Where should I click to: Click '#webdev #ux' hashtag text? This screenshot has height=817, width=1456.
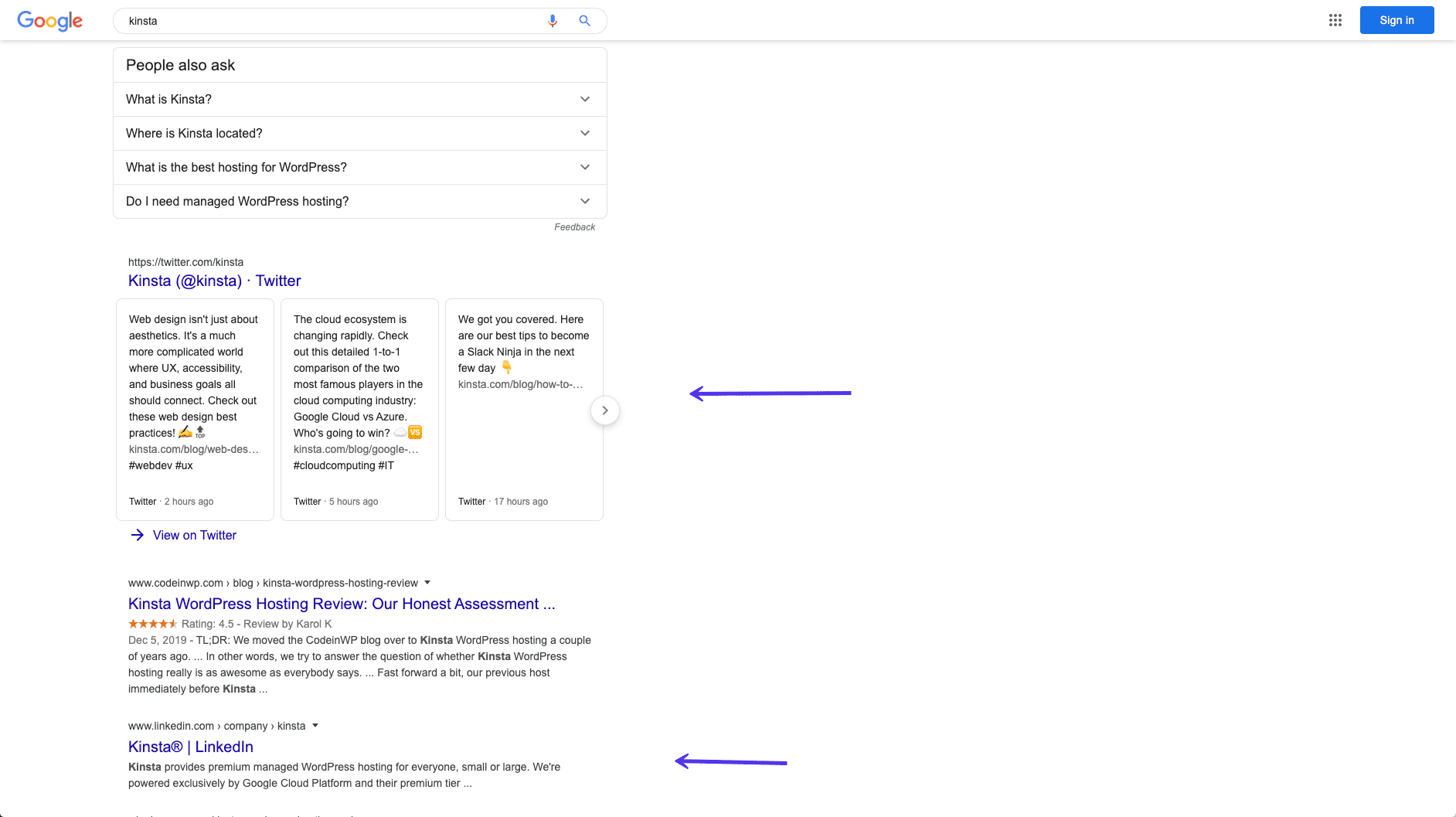tap(161, 465)
